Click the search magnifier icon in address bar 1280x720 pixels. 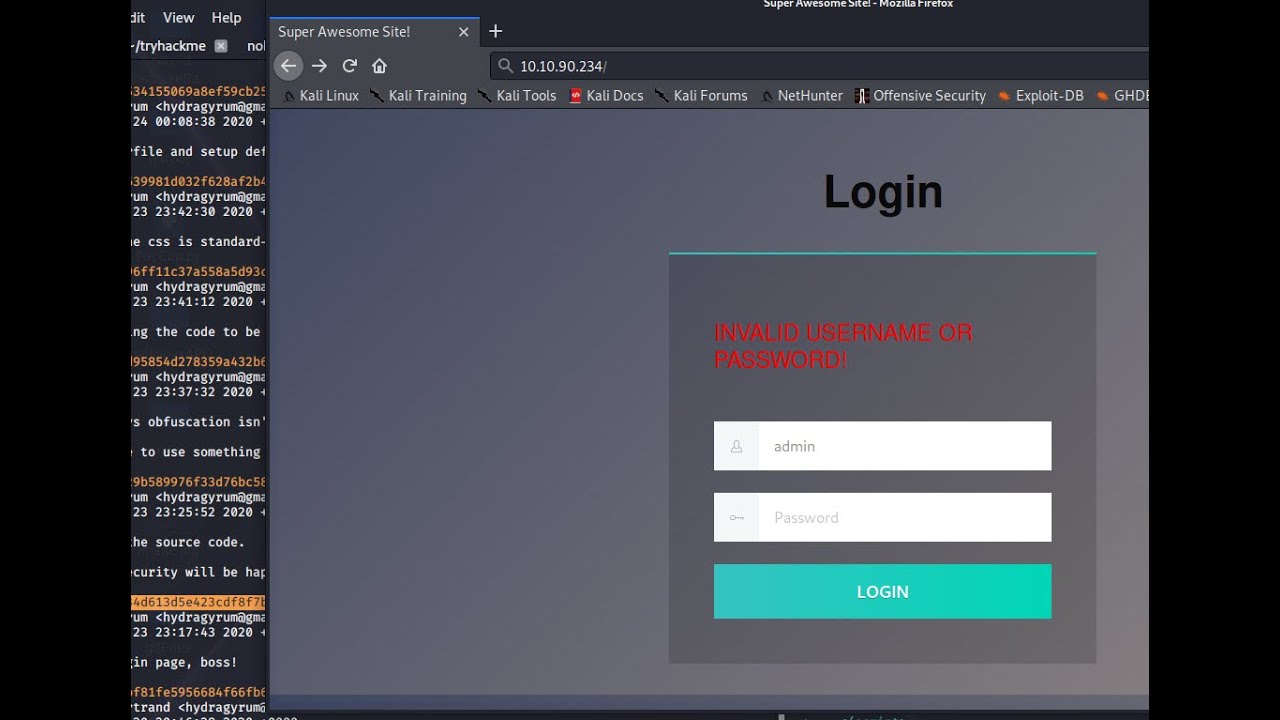[505, 66]
